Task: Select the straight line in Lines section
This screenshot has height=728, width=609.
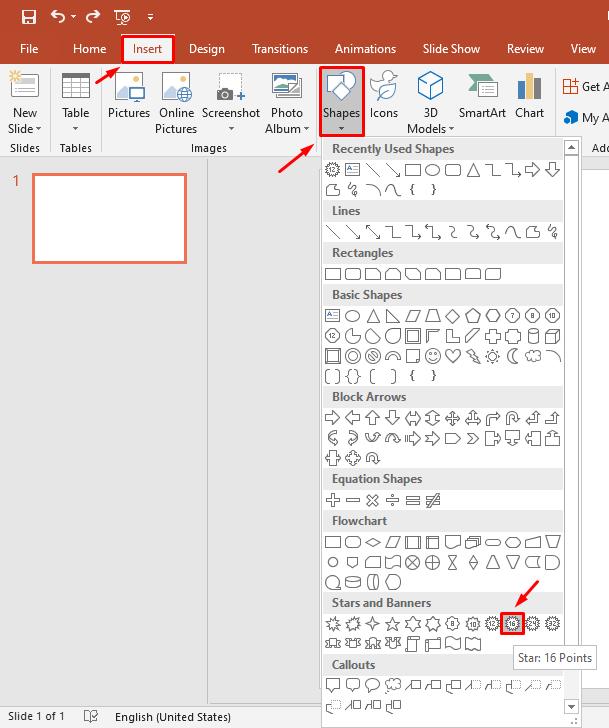Action: (332, 232)
